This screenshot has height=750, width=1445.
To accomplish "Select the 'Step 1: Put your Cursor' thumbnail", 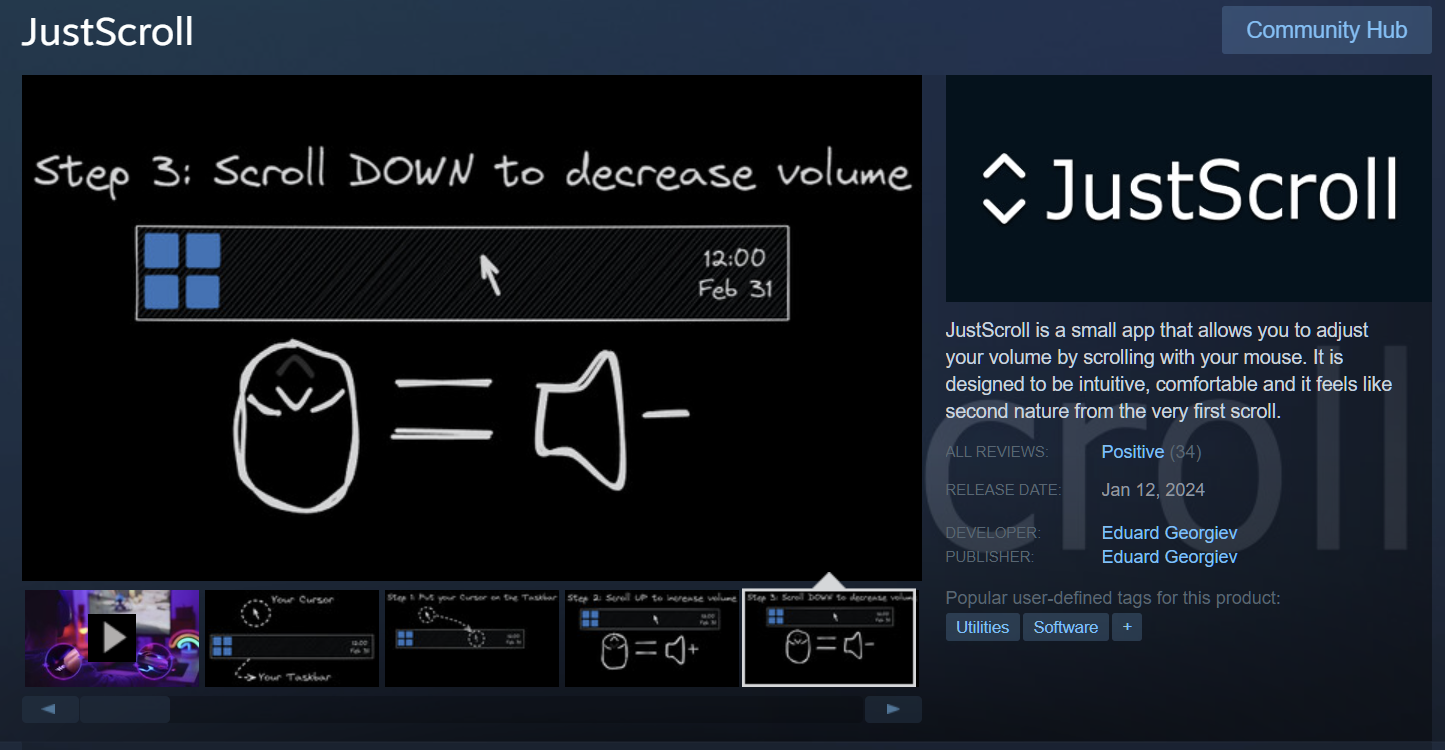I will point(471,637).
